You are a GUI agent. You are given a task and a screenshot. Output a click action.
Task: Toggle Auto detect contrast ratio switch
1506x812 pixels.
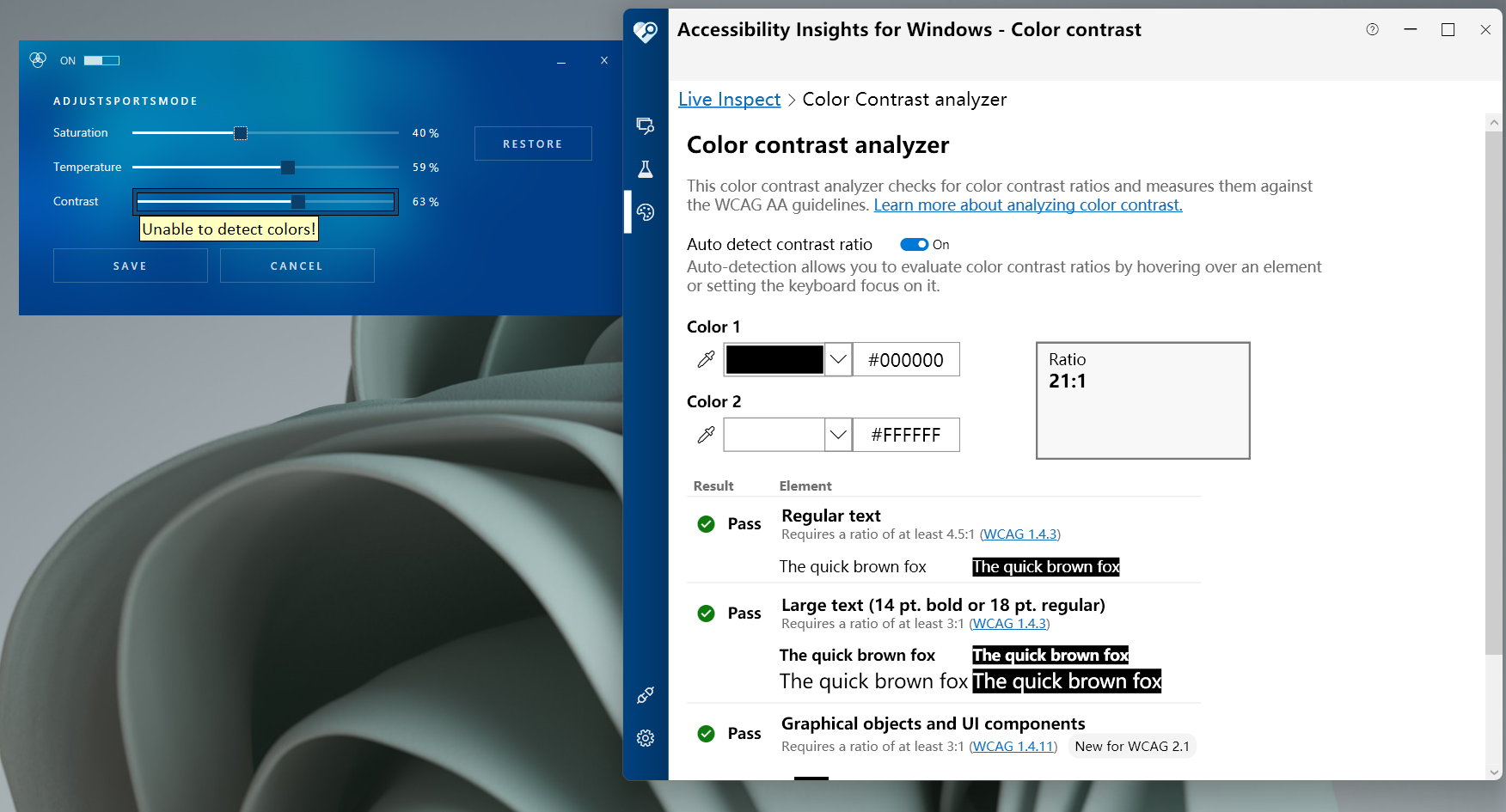click(914, 245)
